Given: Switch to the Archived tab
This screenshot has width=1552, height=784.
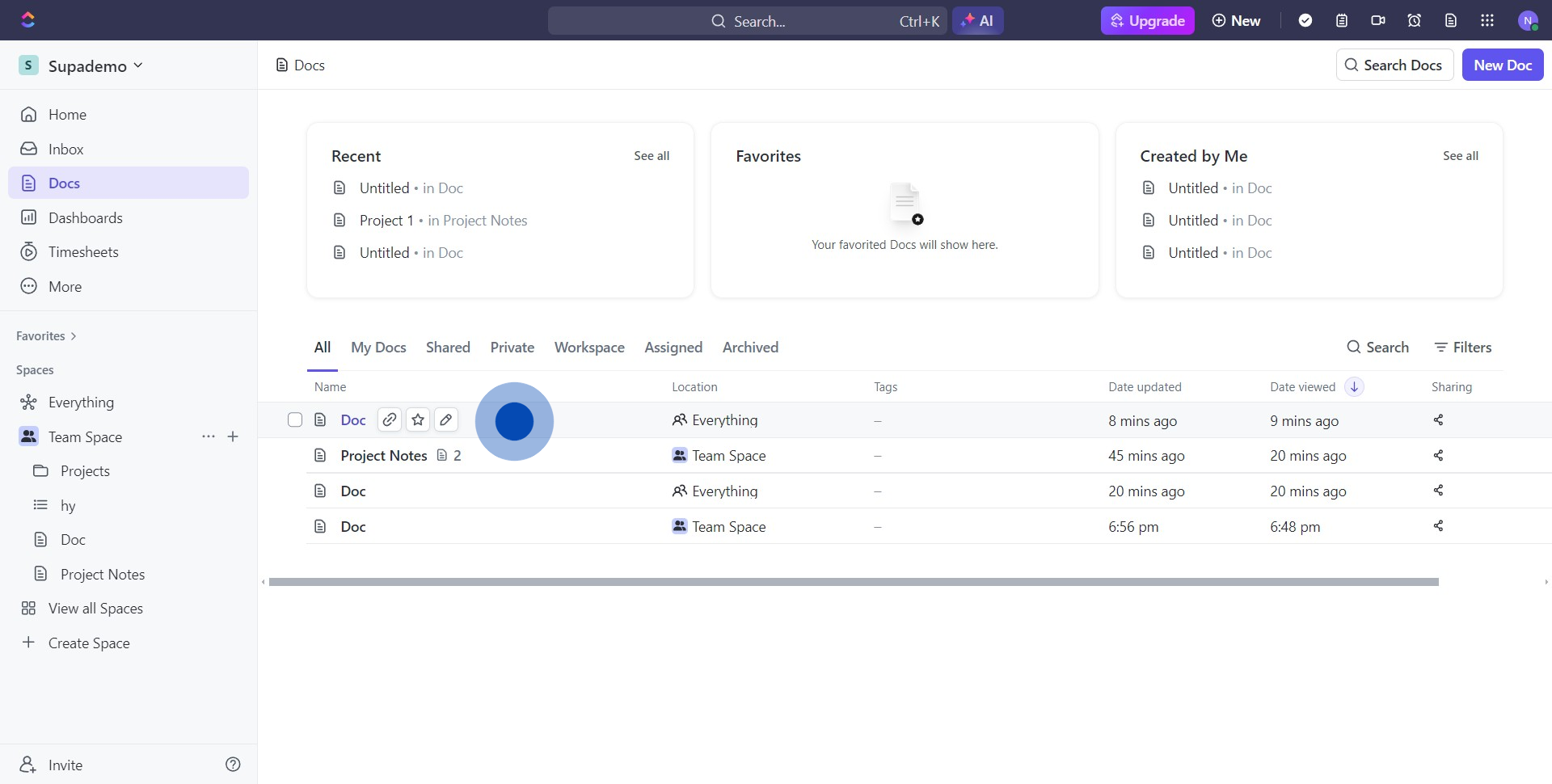Looking at the screenshot, I should 750,348.
